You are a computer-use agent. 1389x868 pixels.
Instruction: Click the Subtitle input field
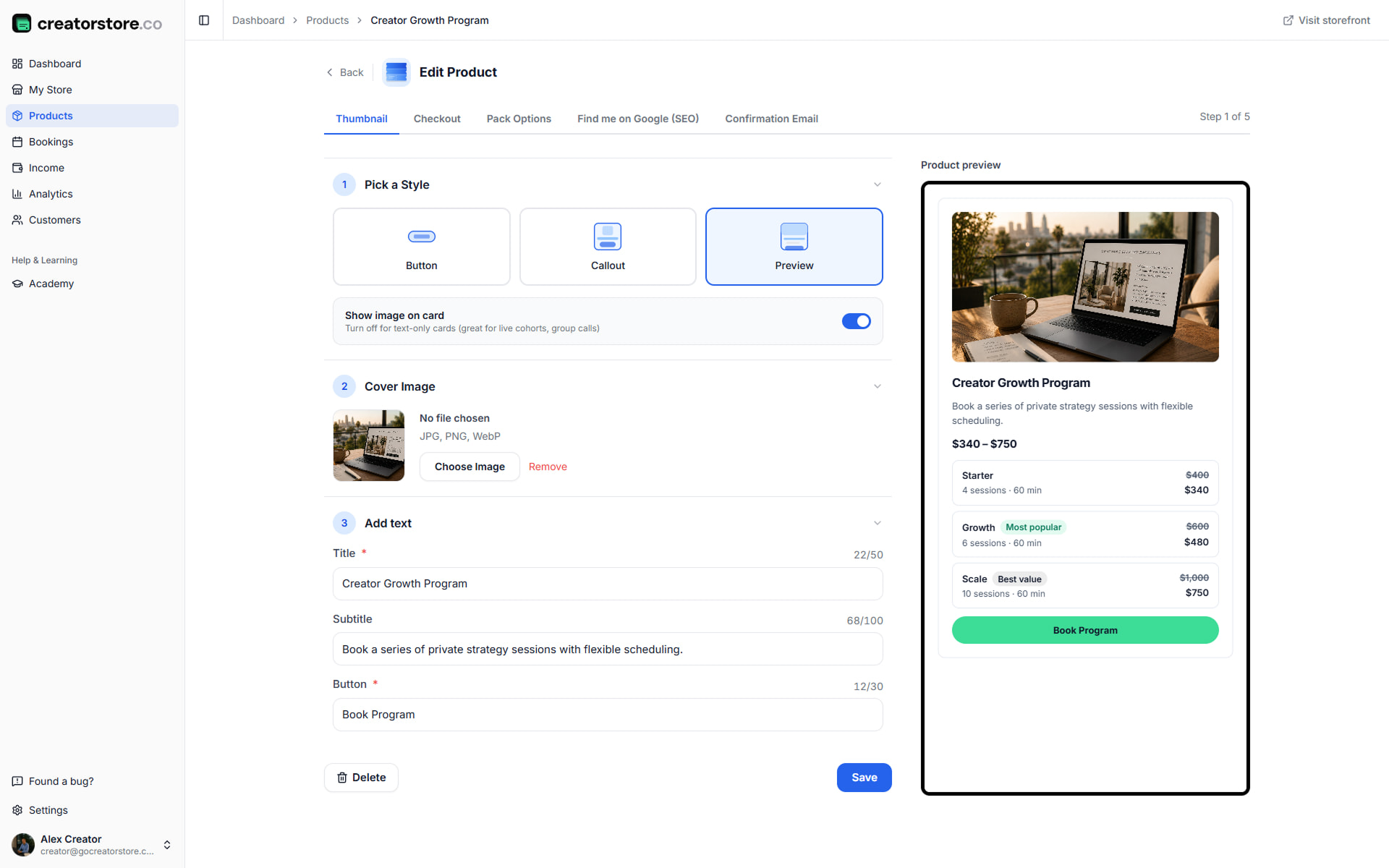click(608, 650)
